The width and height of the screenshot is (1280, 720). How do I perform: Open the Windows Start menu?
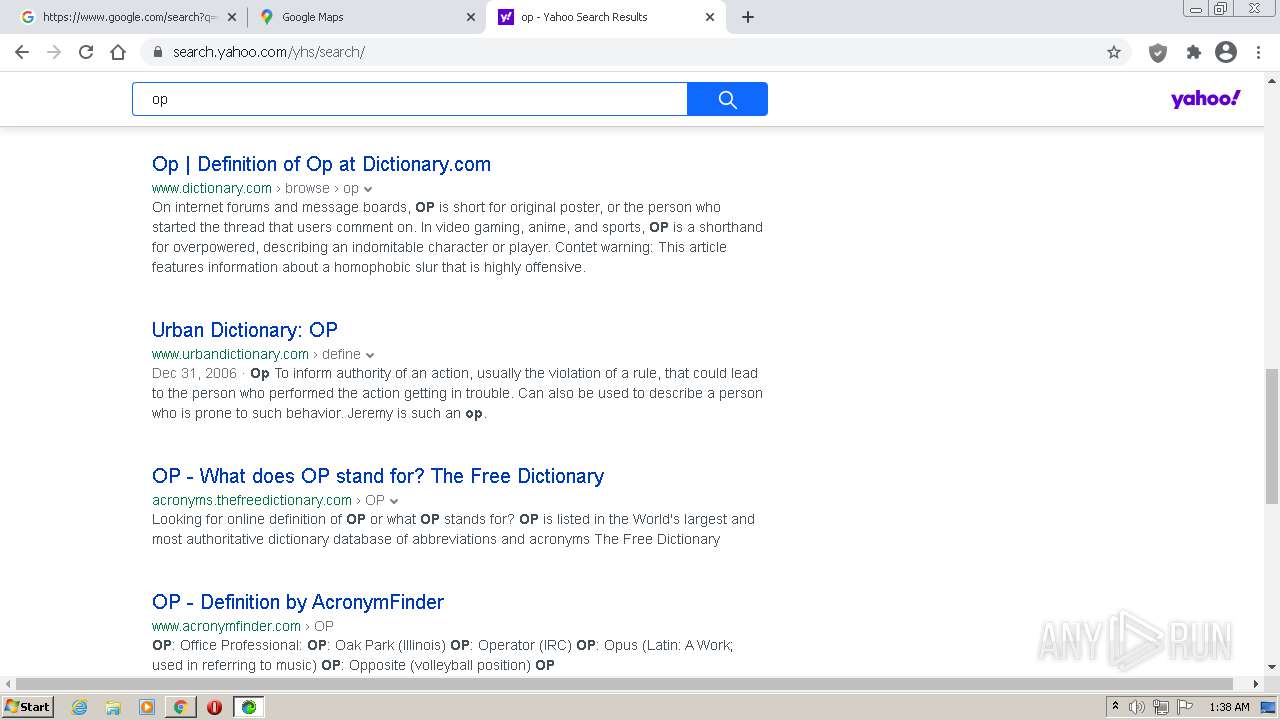pos(28,707)
